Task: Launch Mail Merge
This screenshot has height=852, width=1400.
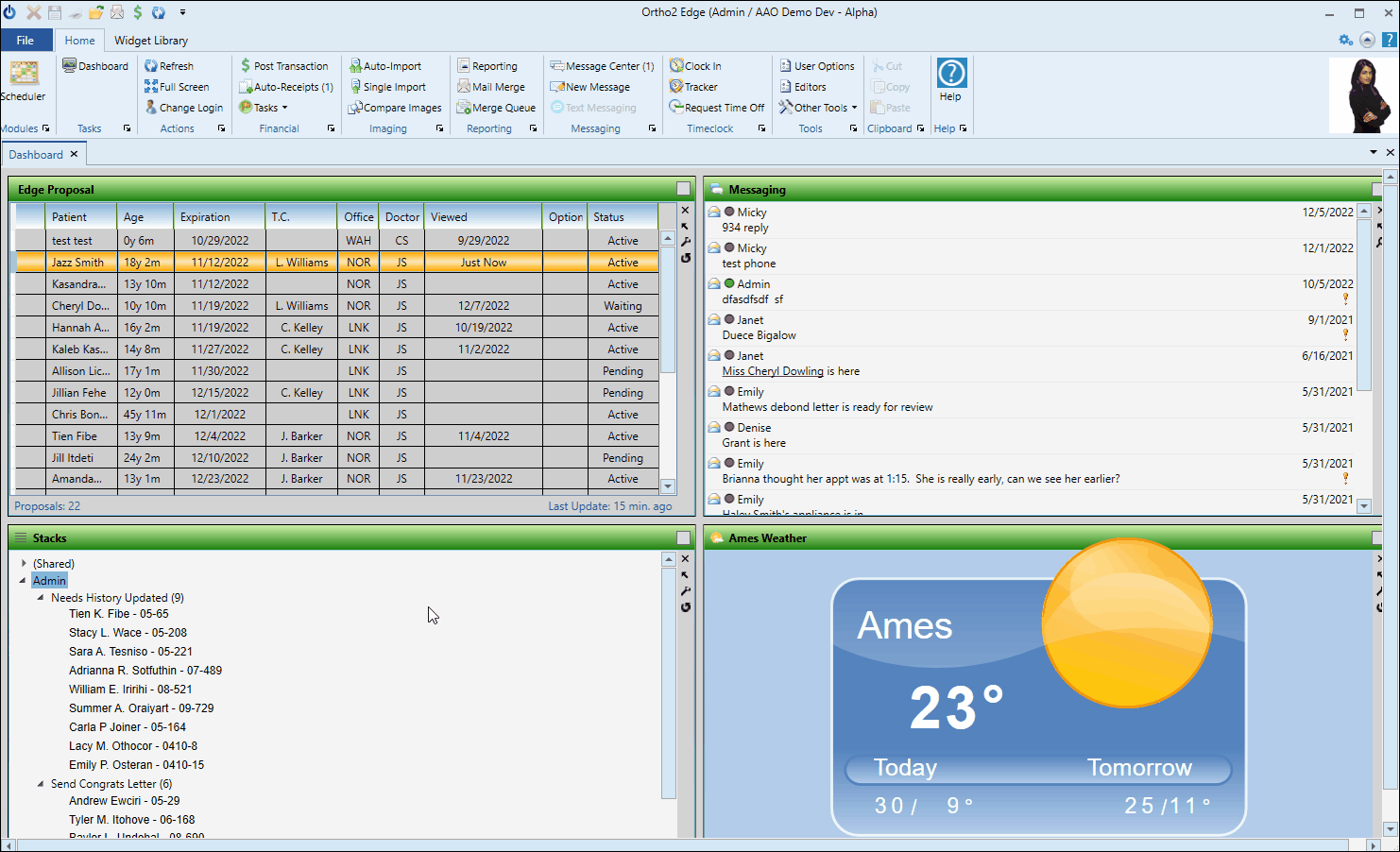Action: click(491, 87)
